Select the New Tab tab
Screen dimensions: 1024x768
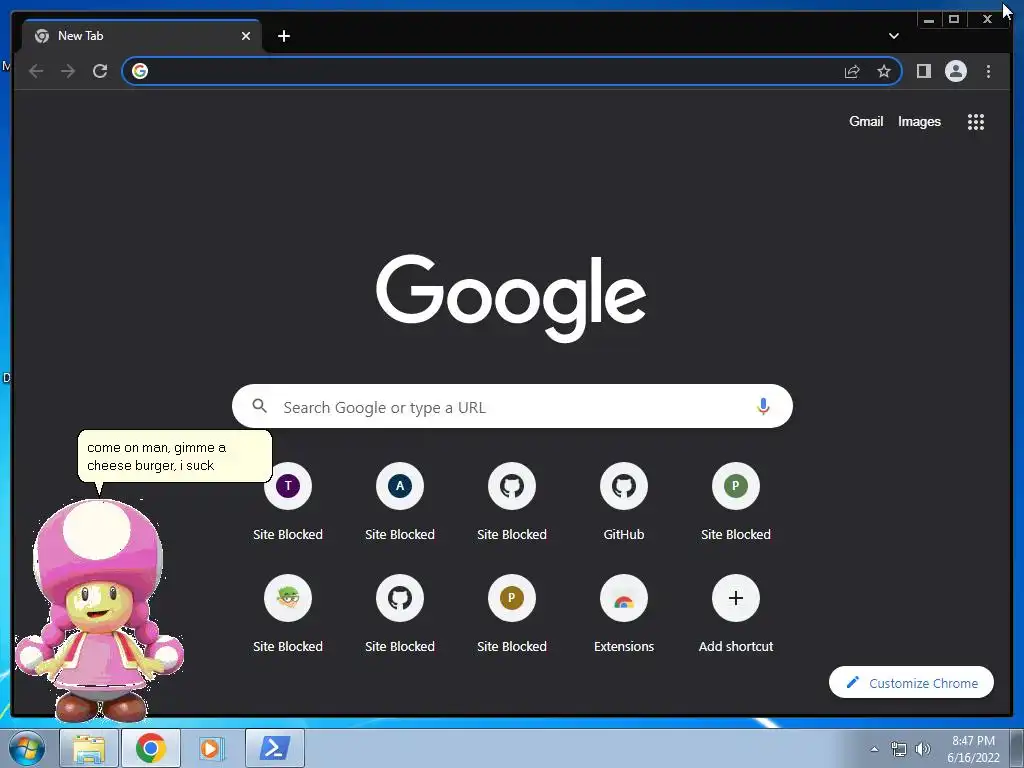(142, 36)
